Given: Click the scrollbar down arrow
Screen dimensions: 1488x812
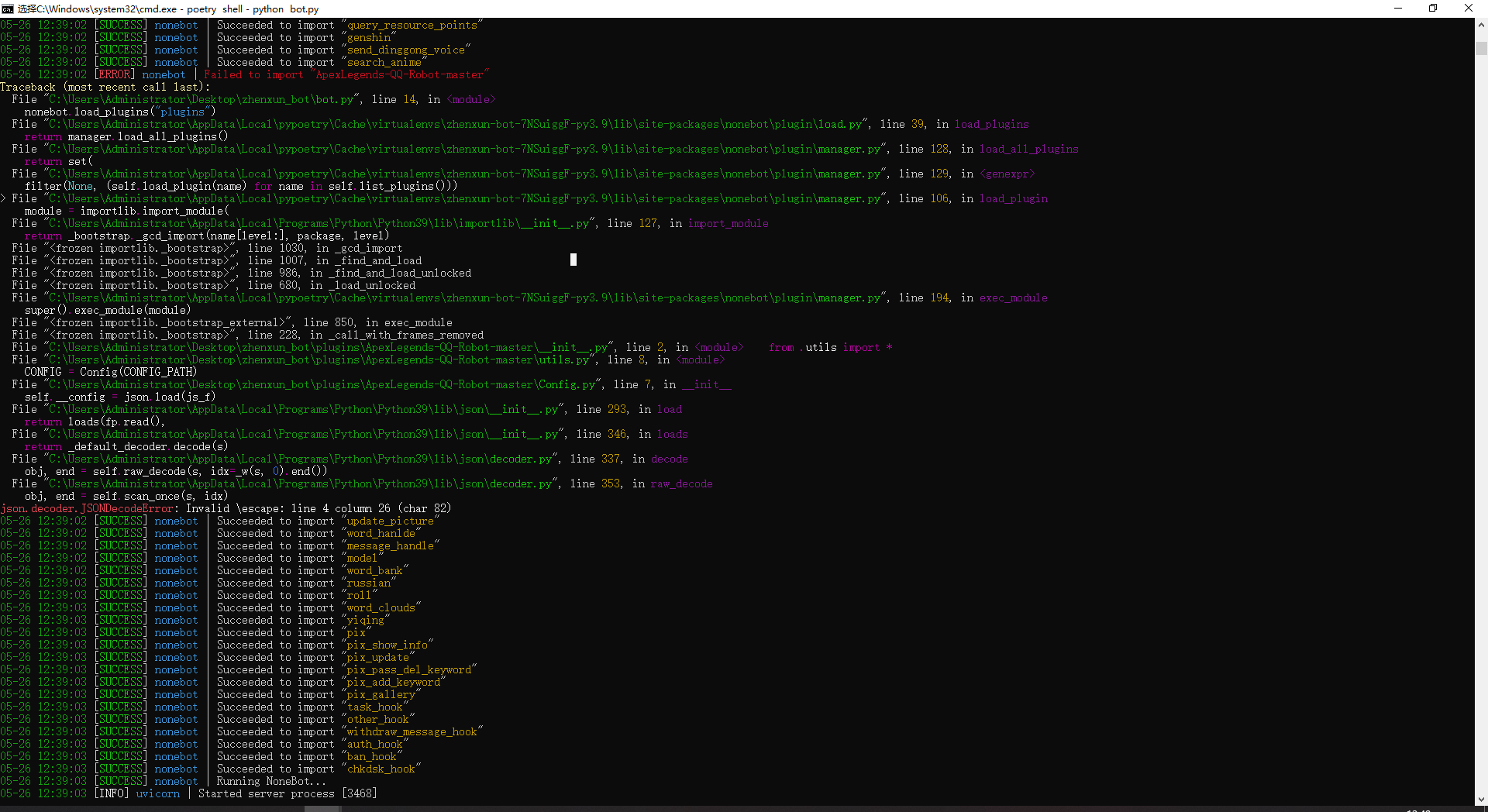Looking at the screenshot, I should pos(1481,800).
